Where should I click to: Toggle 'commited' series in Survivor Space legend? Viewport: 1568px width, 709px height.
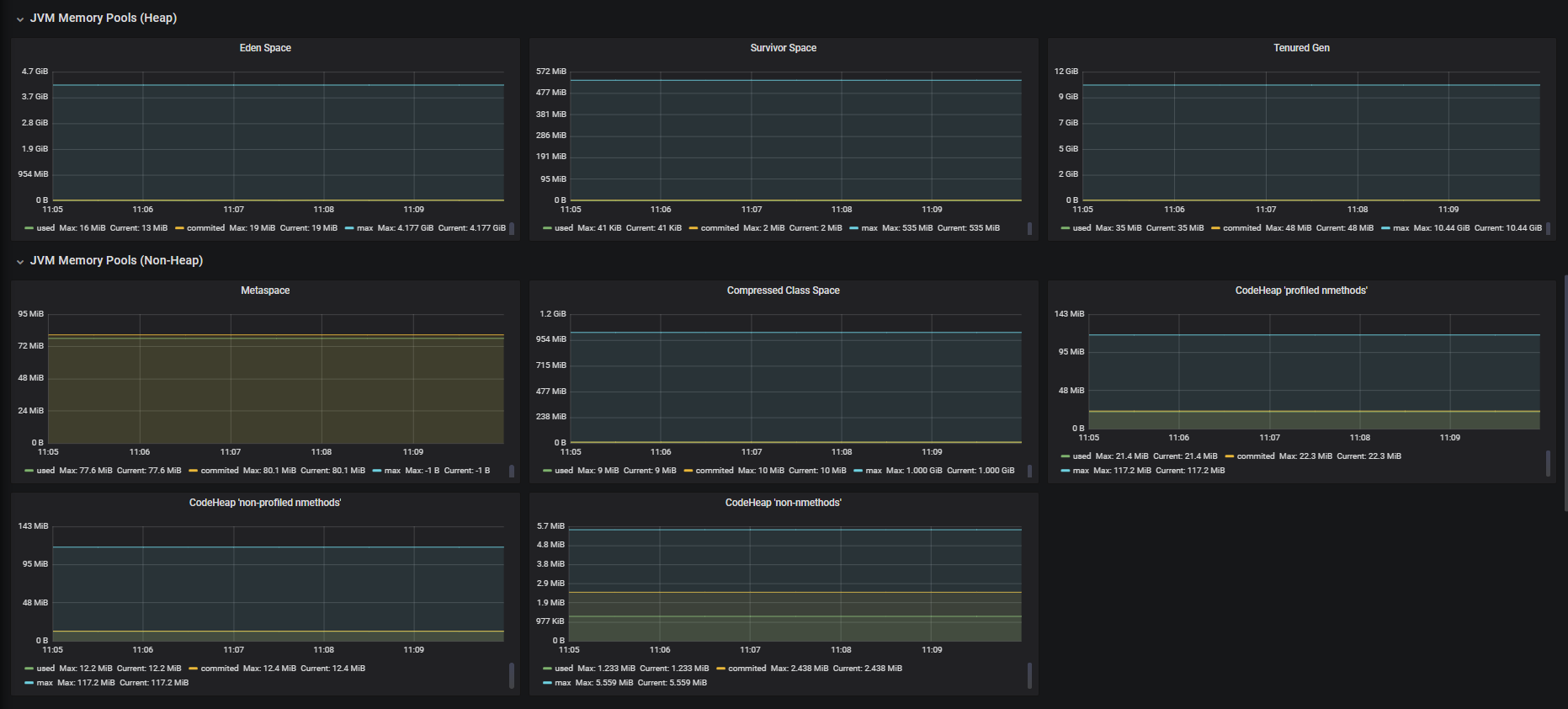coord(720,228)
